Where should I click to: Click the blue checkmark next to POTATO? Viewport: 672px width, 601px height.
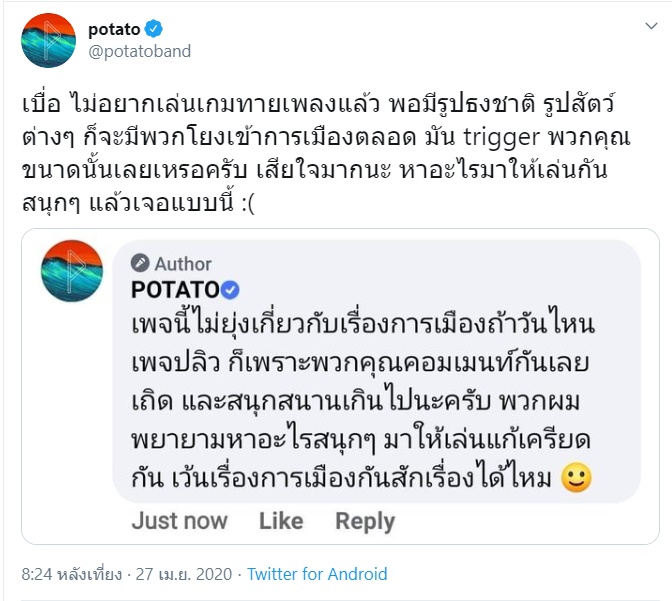[230, 290]
